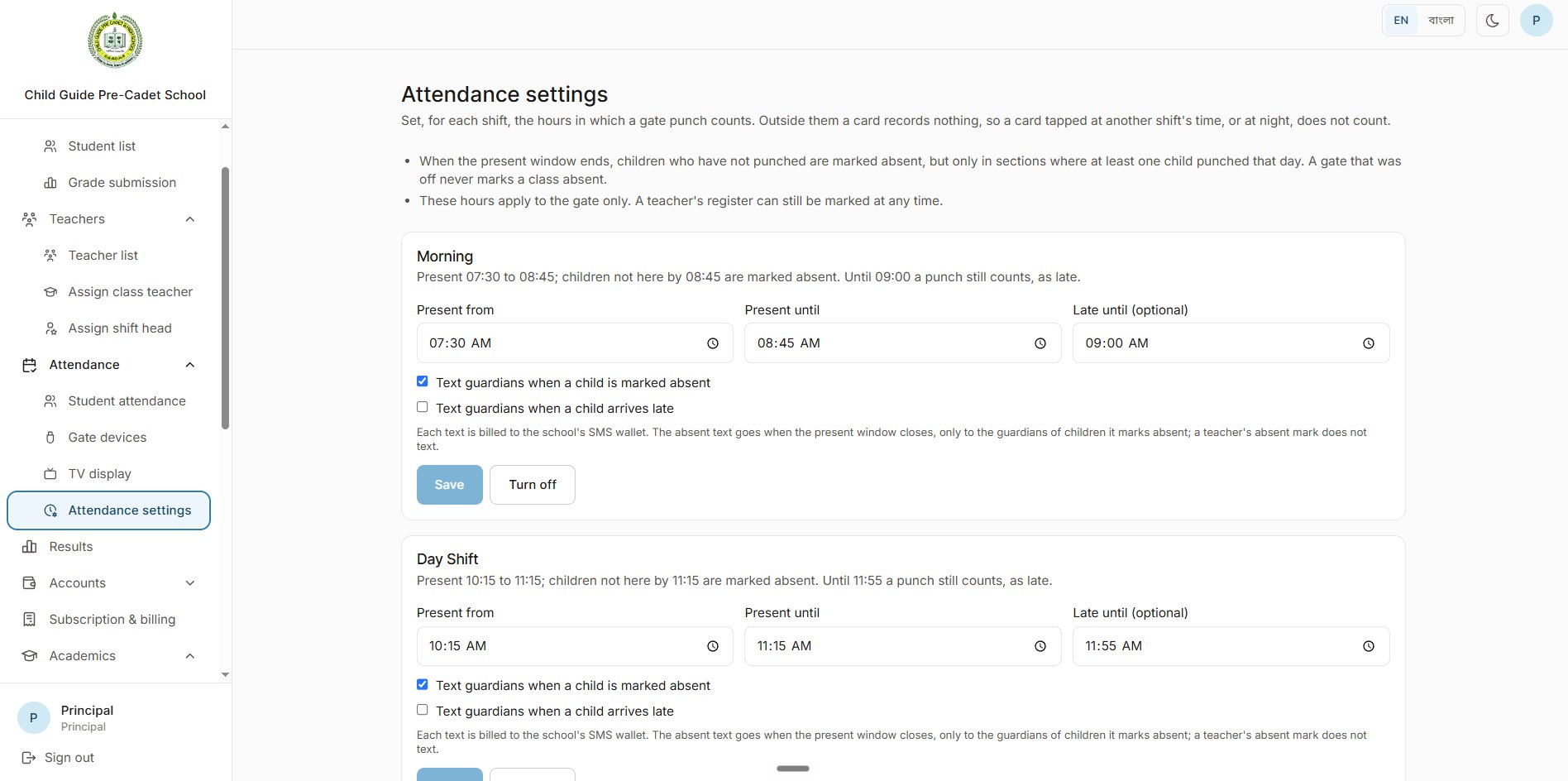Click the Day Shift Late until time field
Screen dimensions: 1568x781
1231,646
